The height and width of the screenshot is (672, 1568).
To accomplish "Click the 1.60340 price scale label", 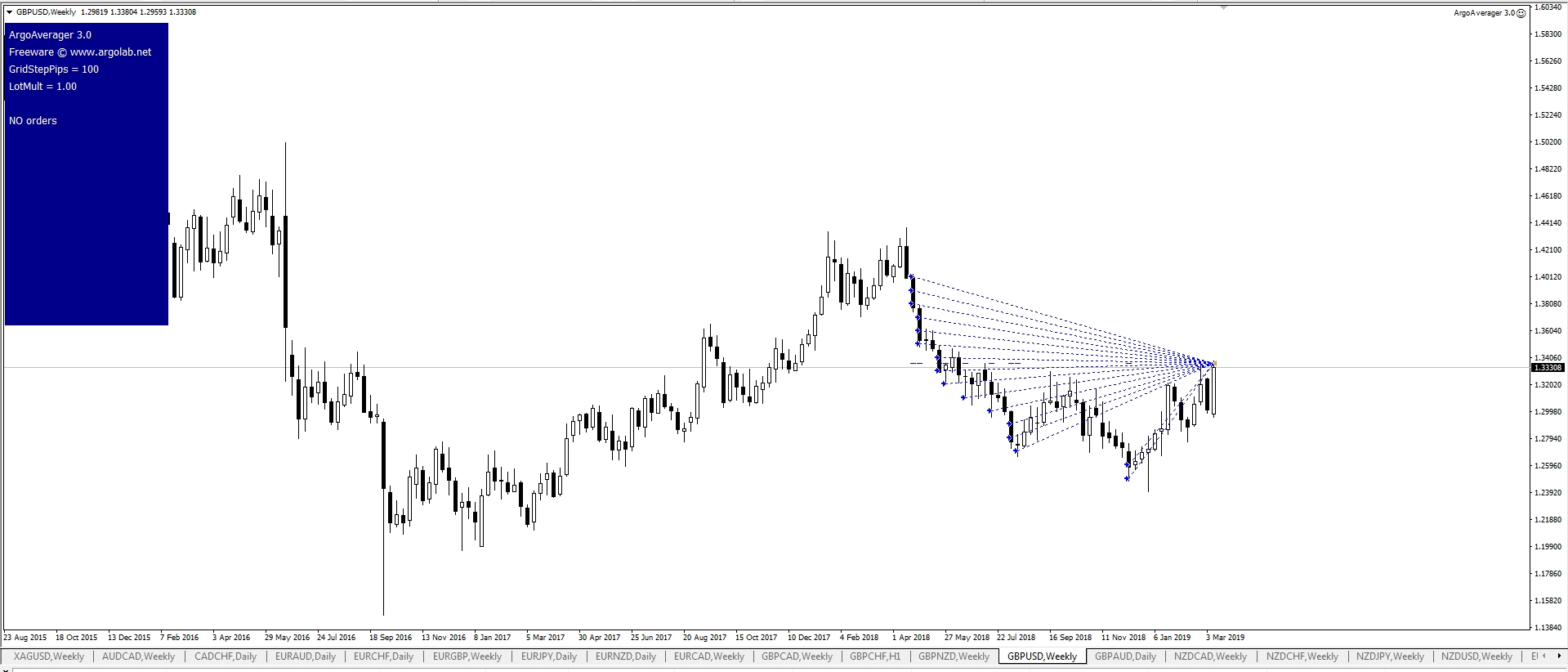I will pyautogui.click(x=1549, y=7).
